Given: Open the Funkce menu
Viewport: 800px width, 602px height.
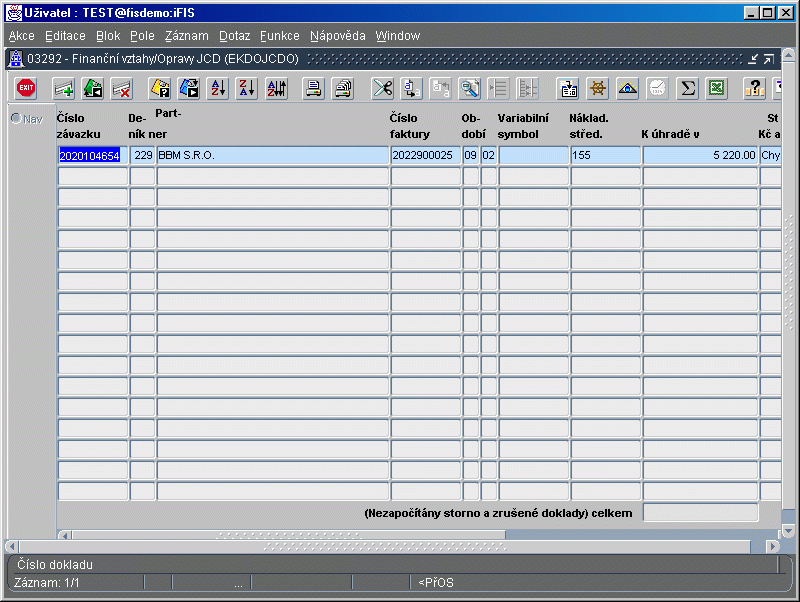Looking at the screenshot, I should tap(280, 36).
